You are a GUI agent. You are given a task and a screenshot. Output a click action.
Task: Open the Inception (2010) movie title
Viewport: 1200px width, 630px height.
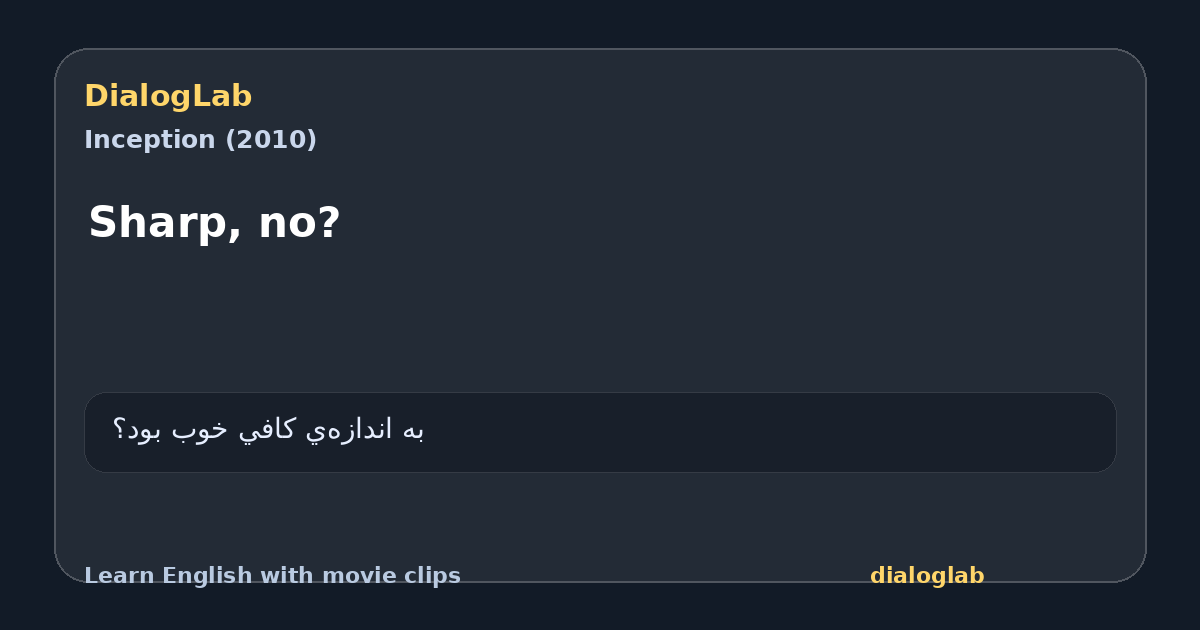(200, 140)
